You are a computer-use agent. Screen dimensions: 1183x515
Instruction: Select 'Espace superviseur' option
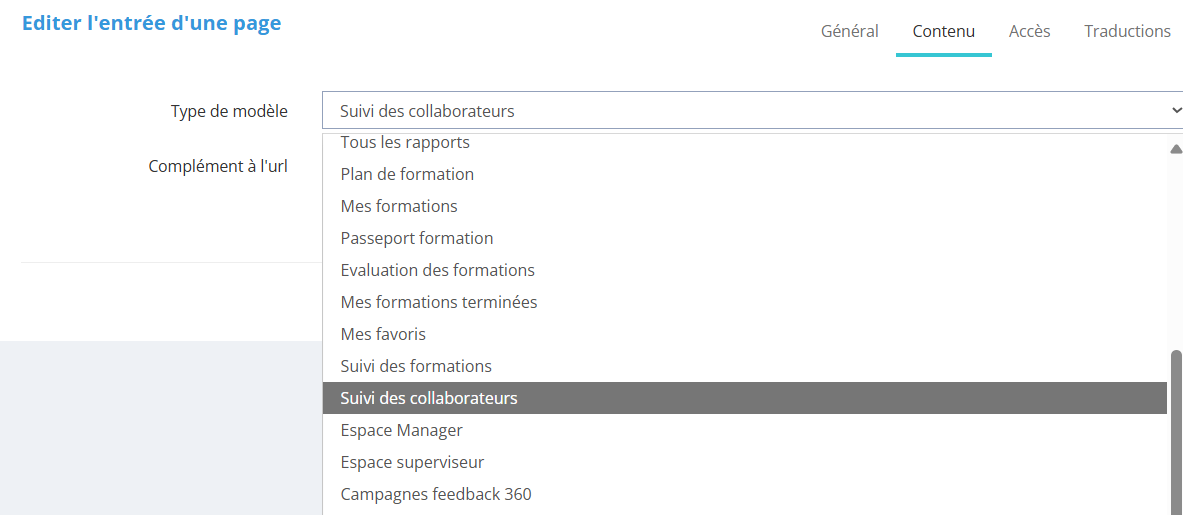pos(412,462)
